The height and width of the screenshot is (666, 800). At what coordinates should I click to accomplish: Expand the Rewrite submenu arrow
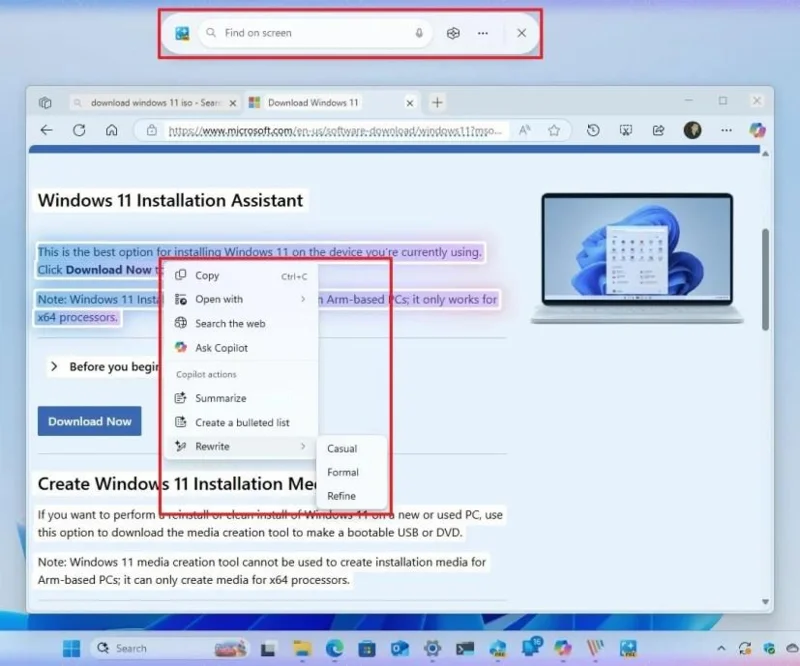coord(303,447)
